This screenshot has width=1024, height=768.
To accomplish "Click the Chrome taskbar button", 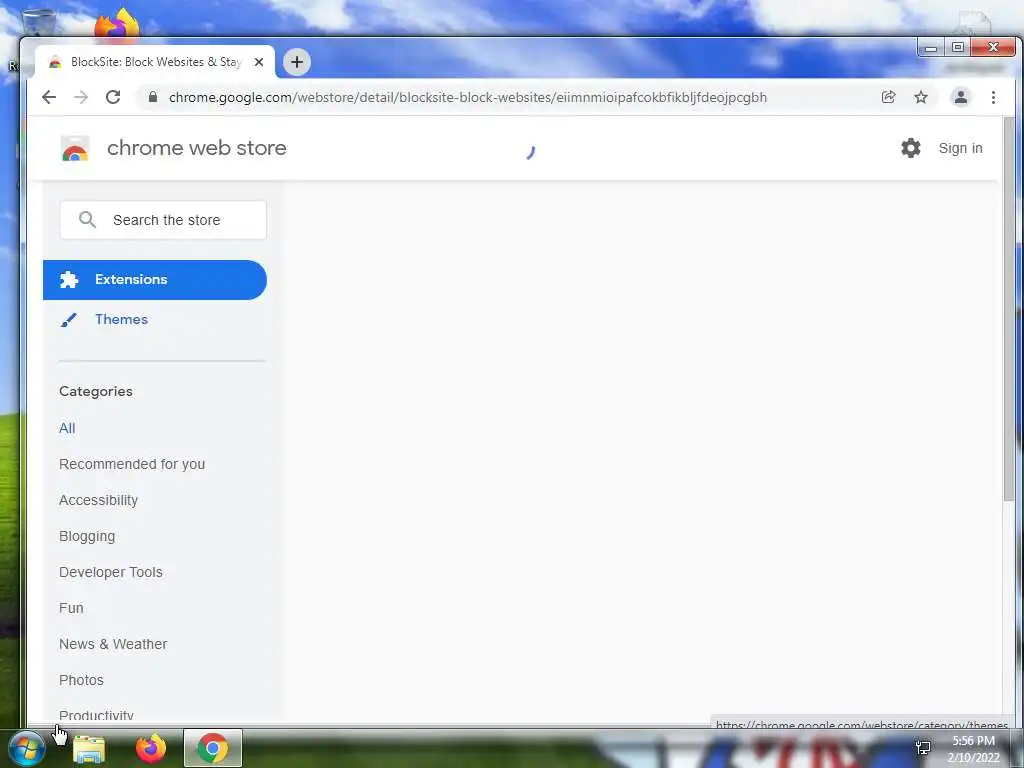I will click(x=213, y=748).
